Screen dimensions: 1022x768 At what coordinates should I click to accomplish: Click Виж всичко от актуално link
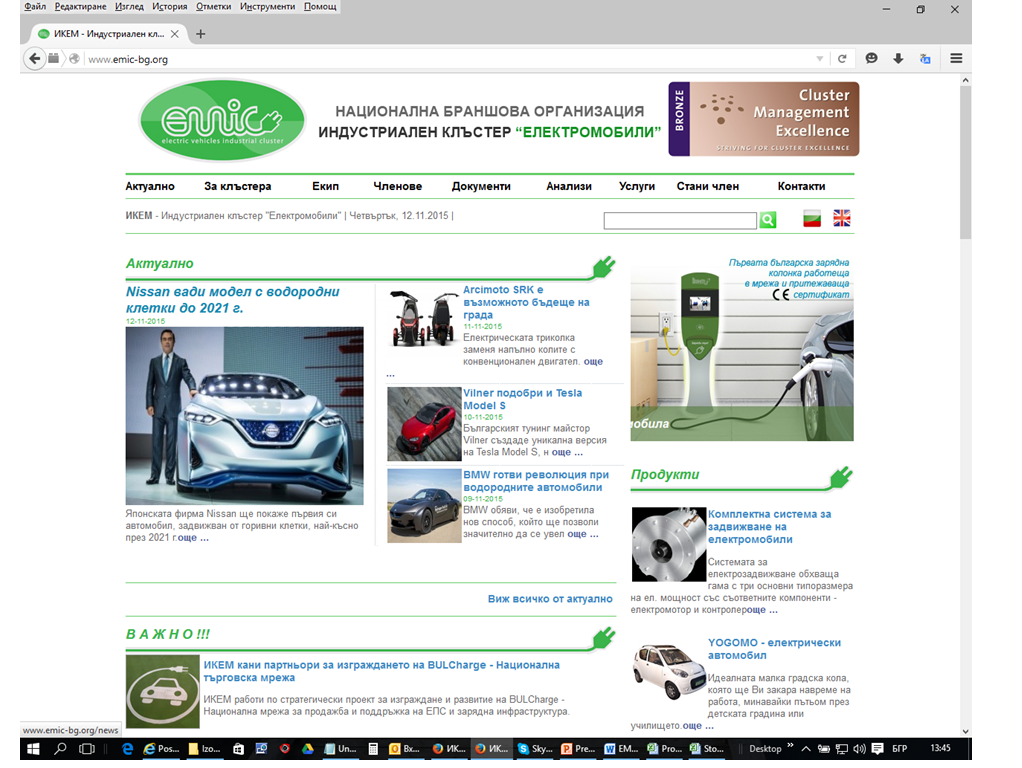tap(550, 598)
